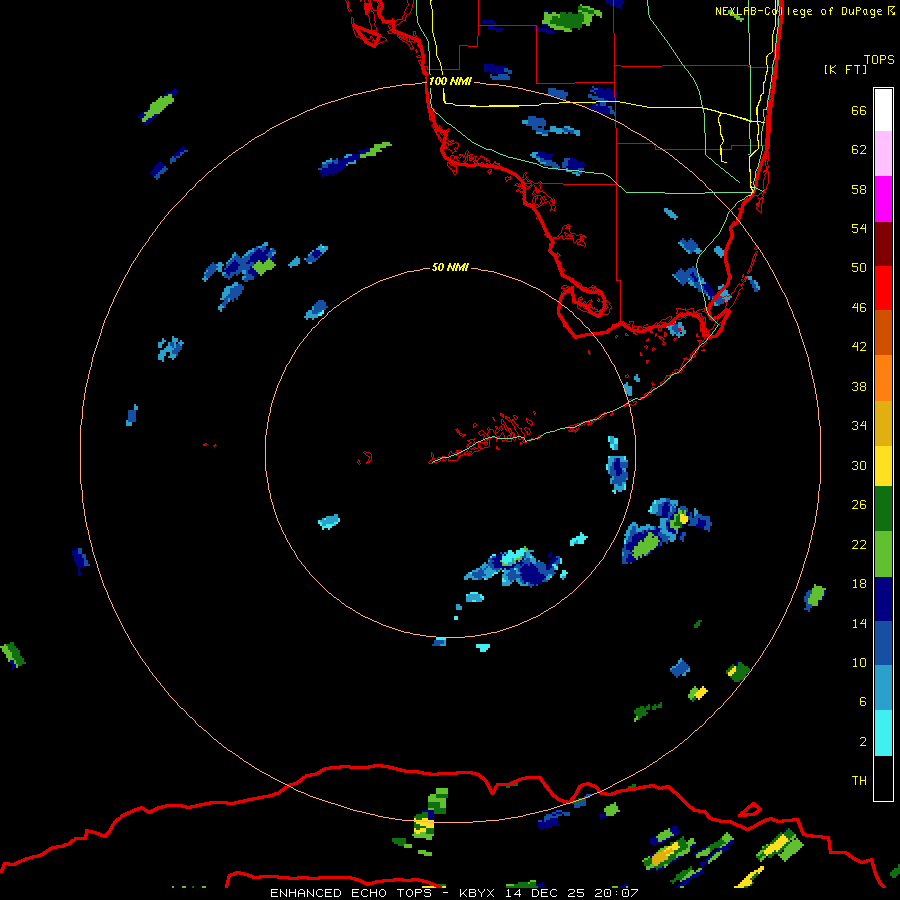The width and height of the screenshot is (900, 900).
Task: Click the magenta 58 legend swatch
Action: 883,199
